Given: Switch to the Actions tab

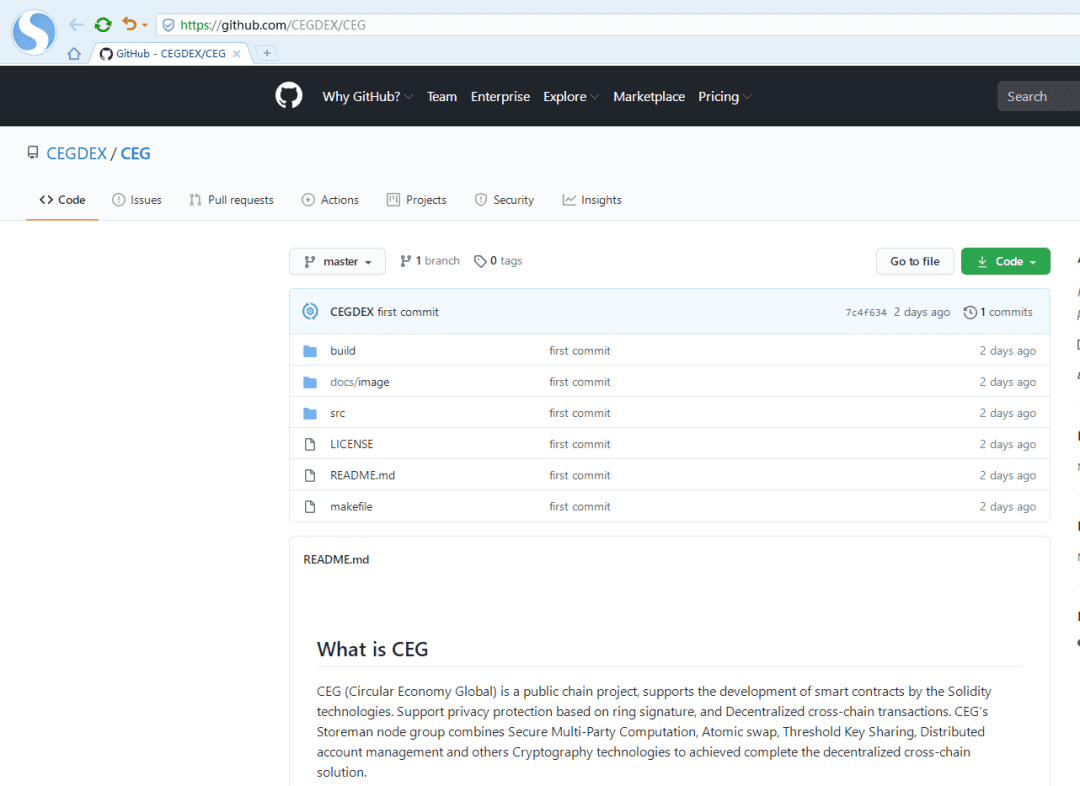Looking at the screenshot, I should (330, 200).
